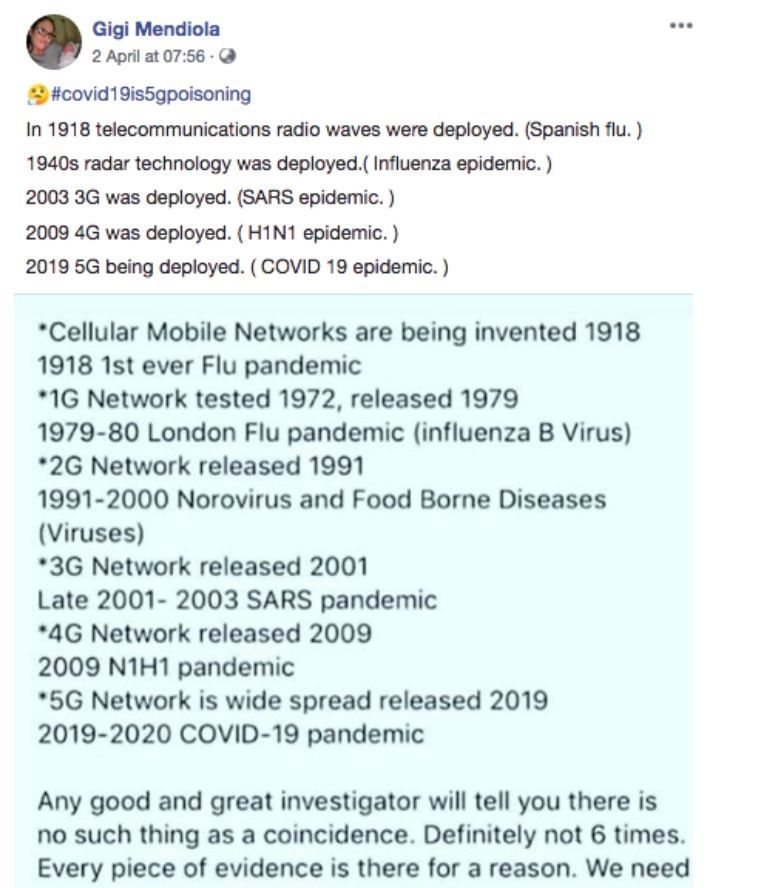
Task: Open the post options three-dot menu
Action: tap(681, 27)
